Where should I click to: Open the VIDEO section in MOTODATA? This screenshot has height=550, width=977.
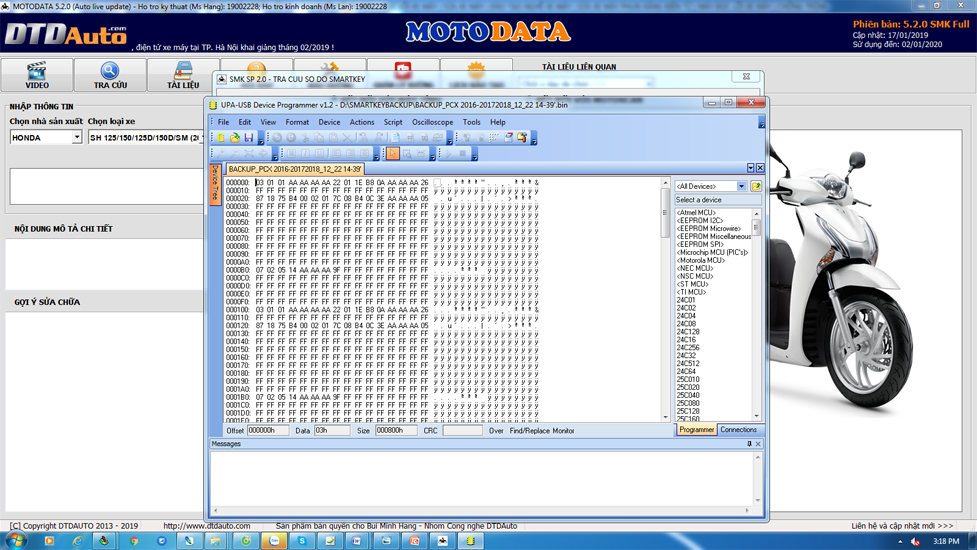tap(37, 75)
